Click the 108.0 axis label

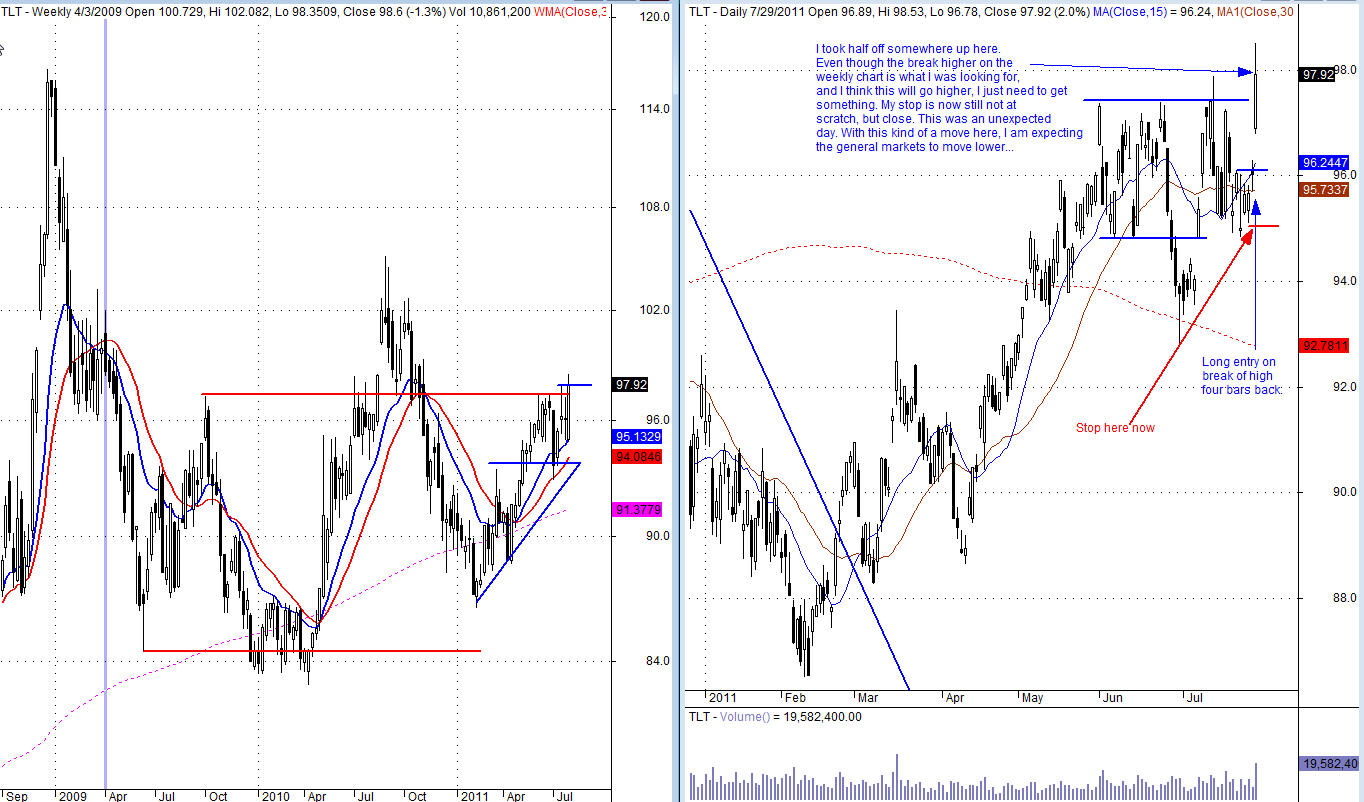click(x=656, y=207)
